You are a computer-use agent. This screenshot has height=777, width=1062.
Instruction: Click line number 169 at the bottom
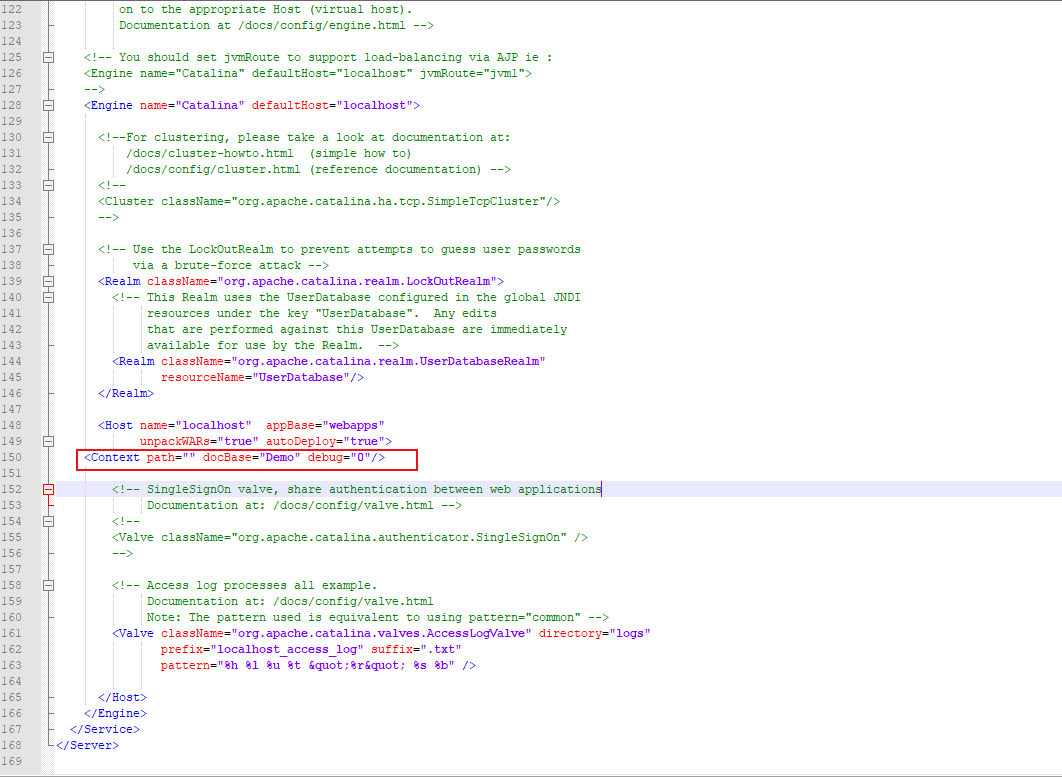click(x=14, y=761)
